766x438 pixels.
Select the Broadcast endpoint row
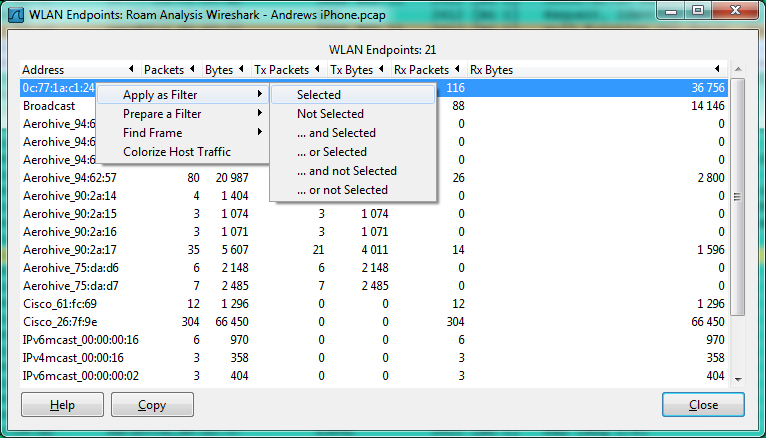[374, 106]
